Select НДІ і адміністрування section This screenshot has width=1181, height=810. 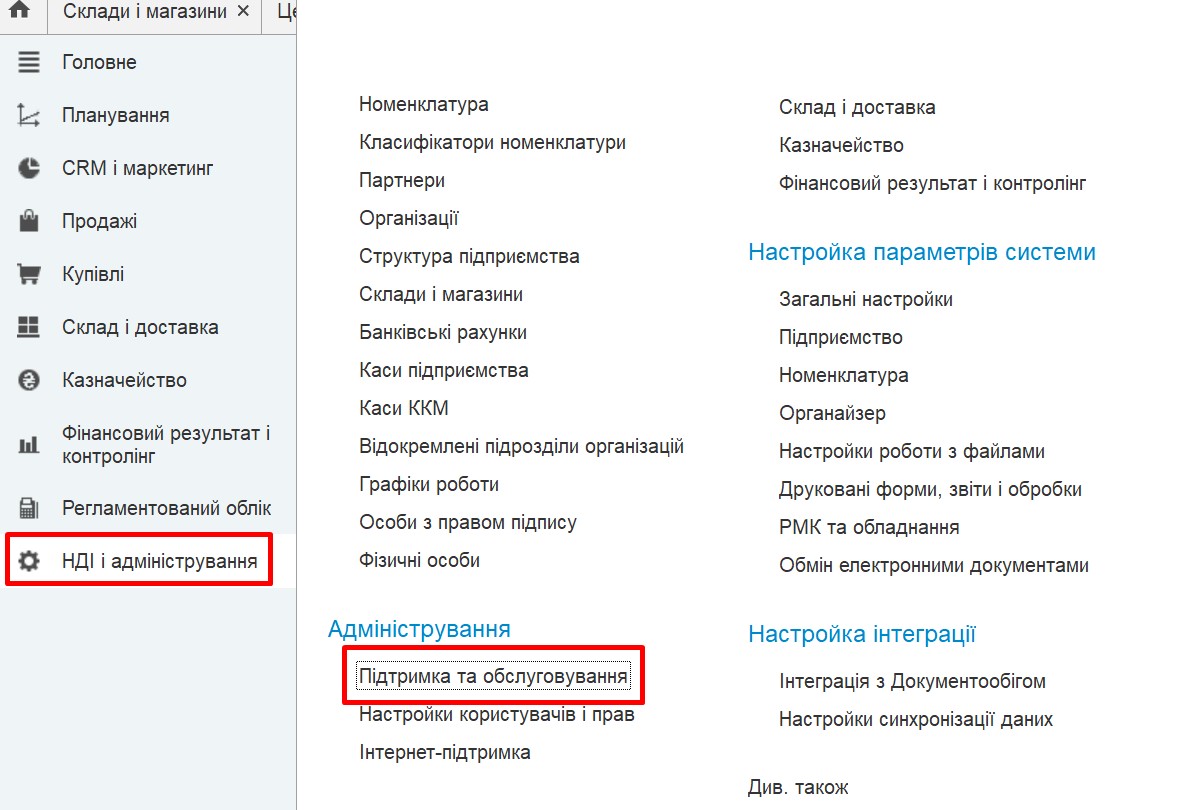click(160, 561)
